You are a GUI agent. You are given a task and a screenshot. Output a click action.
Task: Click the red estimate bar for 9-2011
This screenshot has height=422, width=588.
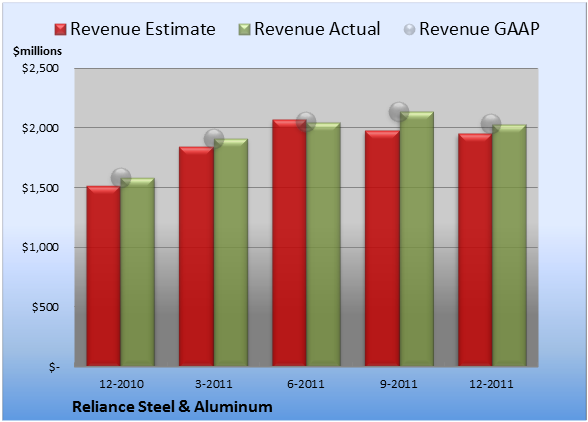click(382, 248)
